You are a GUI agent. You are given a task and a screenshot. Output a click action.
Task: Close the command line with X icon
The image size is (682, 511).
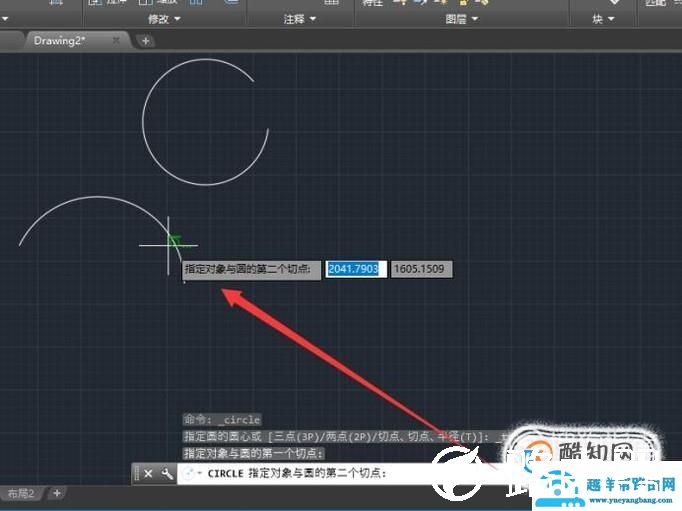point(148,473)
